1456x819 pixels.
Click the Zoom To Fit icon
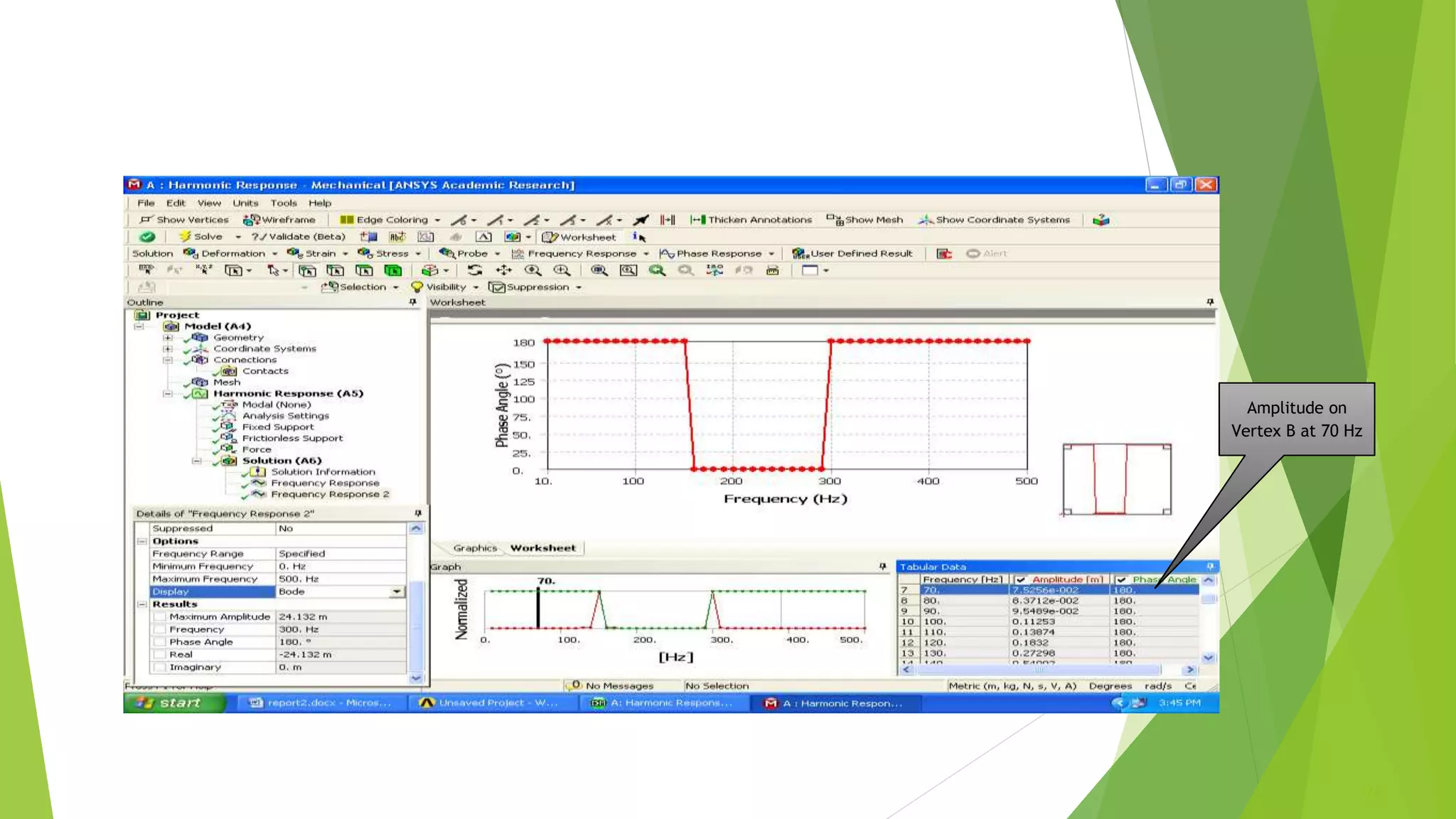pyautogui.click(x=599, y=270)
